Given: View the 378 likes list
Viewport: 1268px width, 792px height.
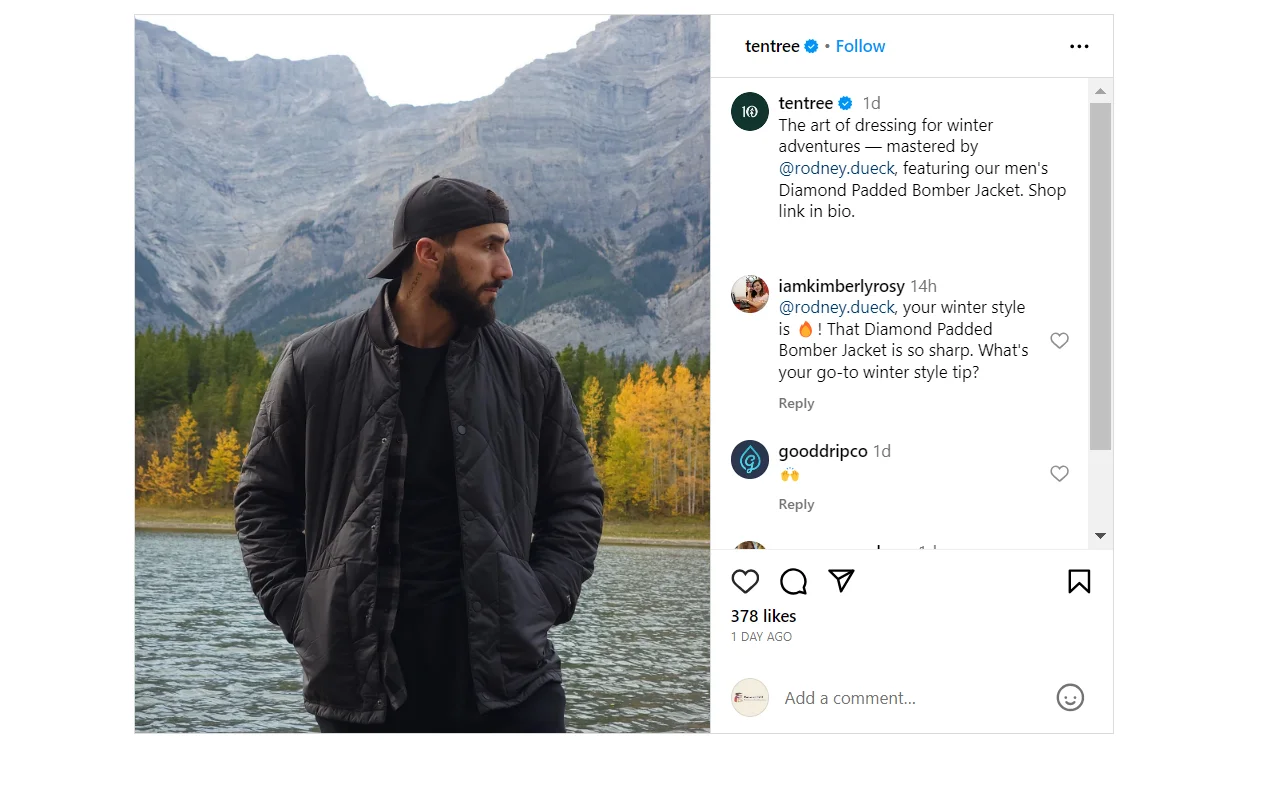Looking at the screenshot, I should (x=763, y=616).
